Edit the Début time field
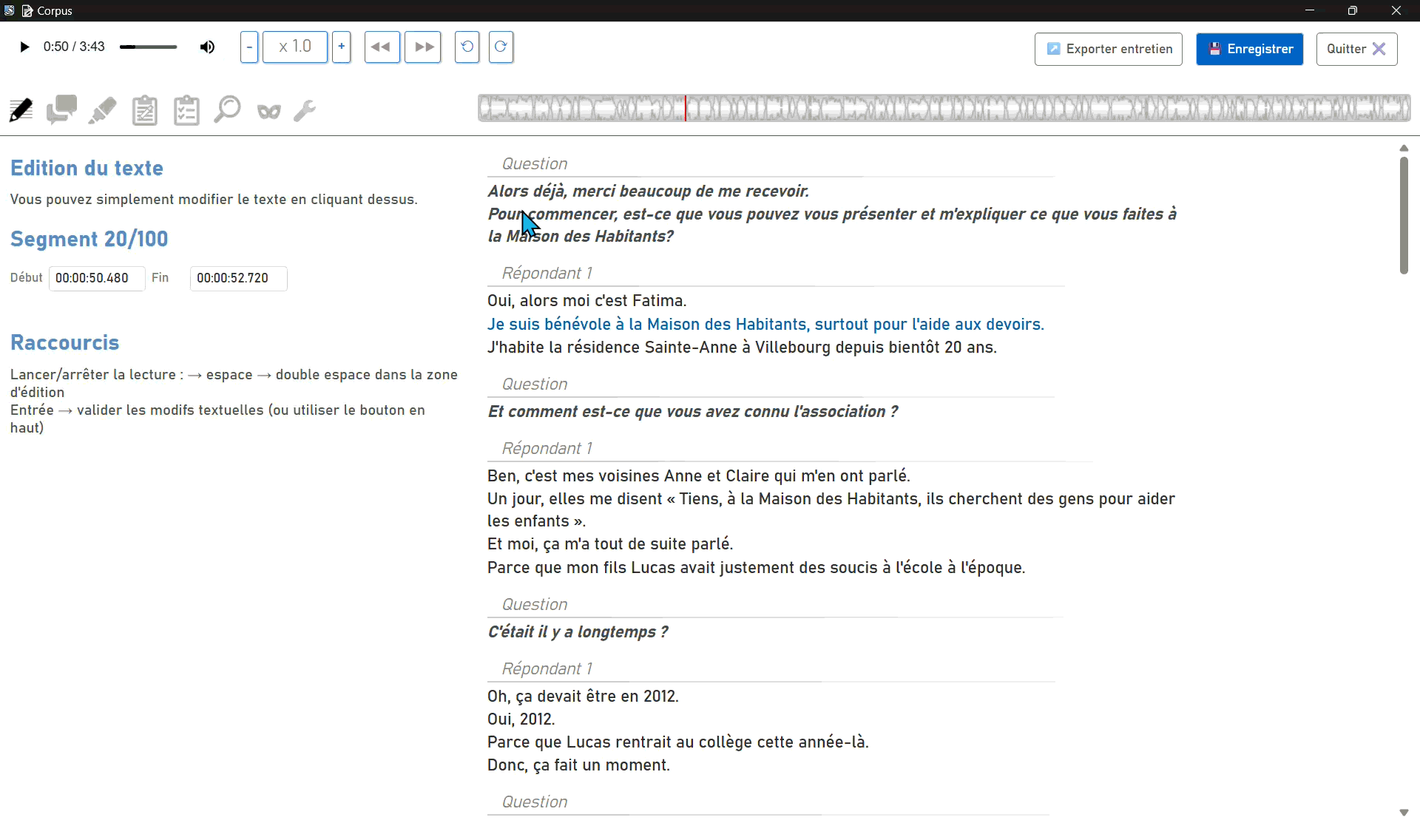The height and width of the screenshot is (840, 1420). click(x=97, y=279)
